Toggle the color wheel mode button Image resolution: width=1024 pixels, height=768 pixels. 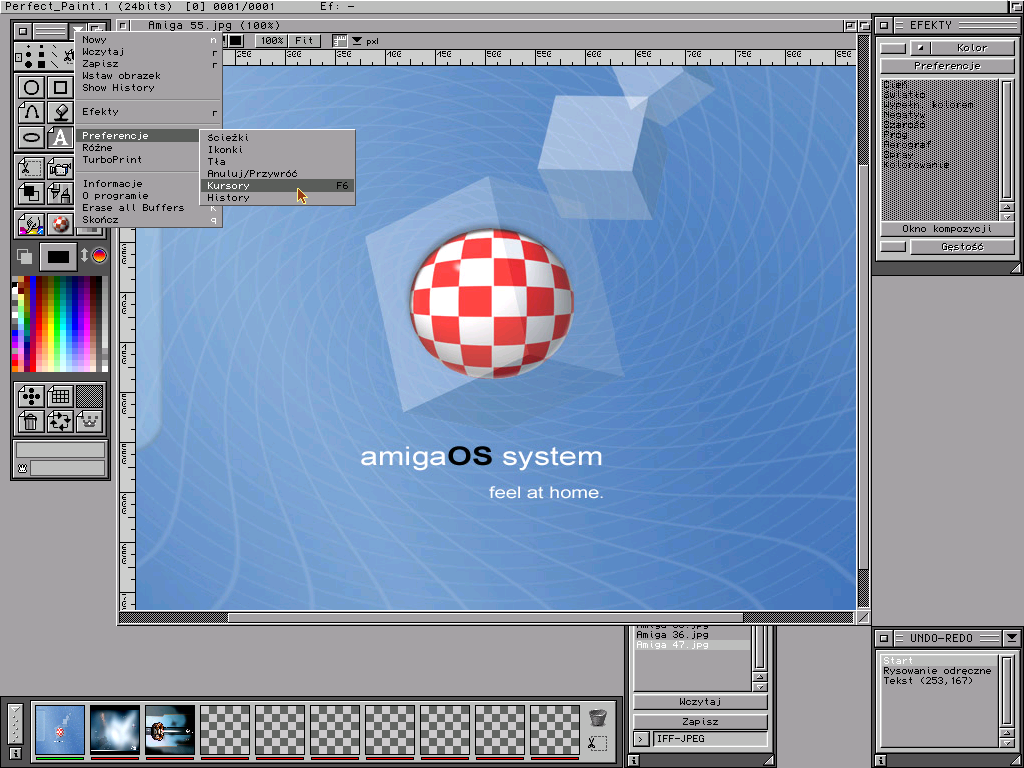(x=99, y=256)
